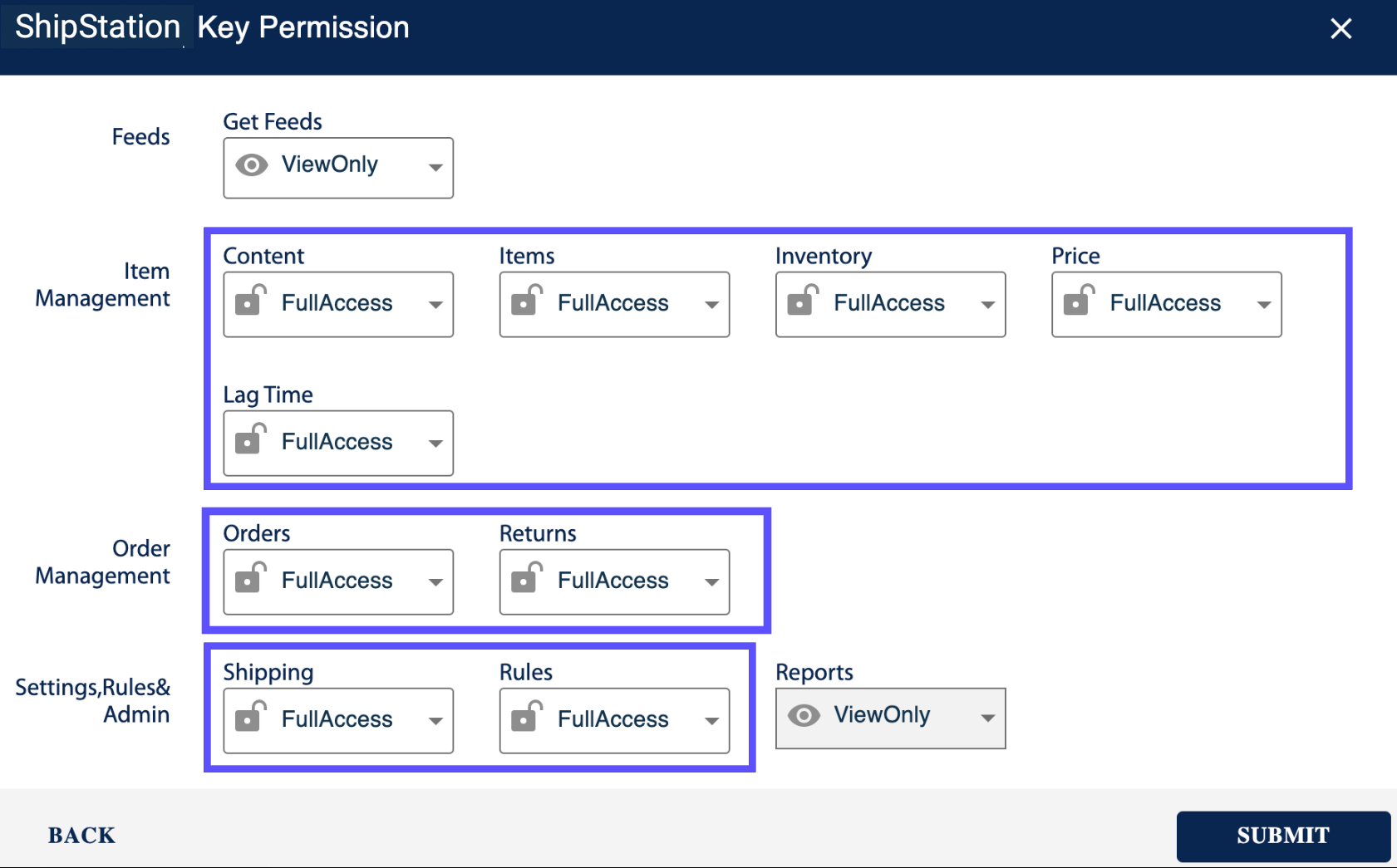The width and height of the screenshot is (1397, 868).
Task: Click the SUBMIT button
Action: click(x=1282, y=836)
